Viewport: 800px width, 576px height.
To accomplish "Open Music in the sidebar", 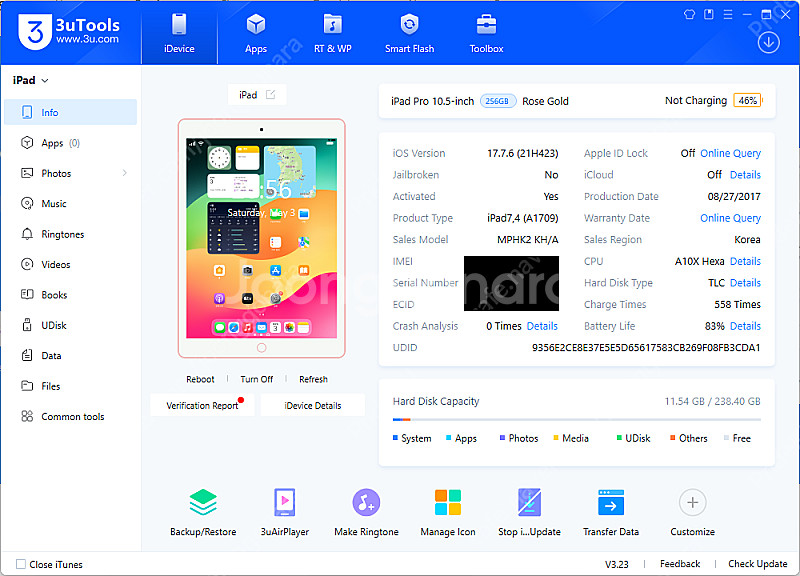I will 70,204.
